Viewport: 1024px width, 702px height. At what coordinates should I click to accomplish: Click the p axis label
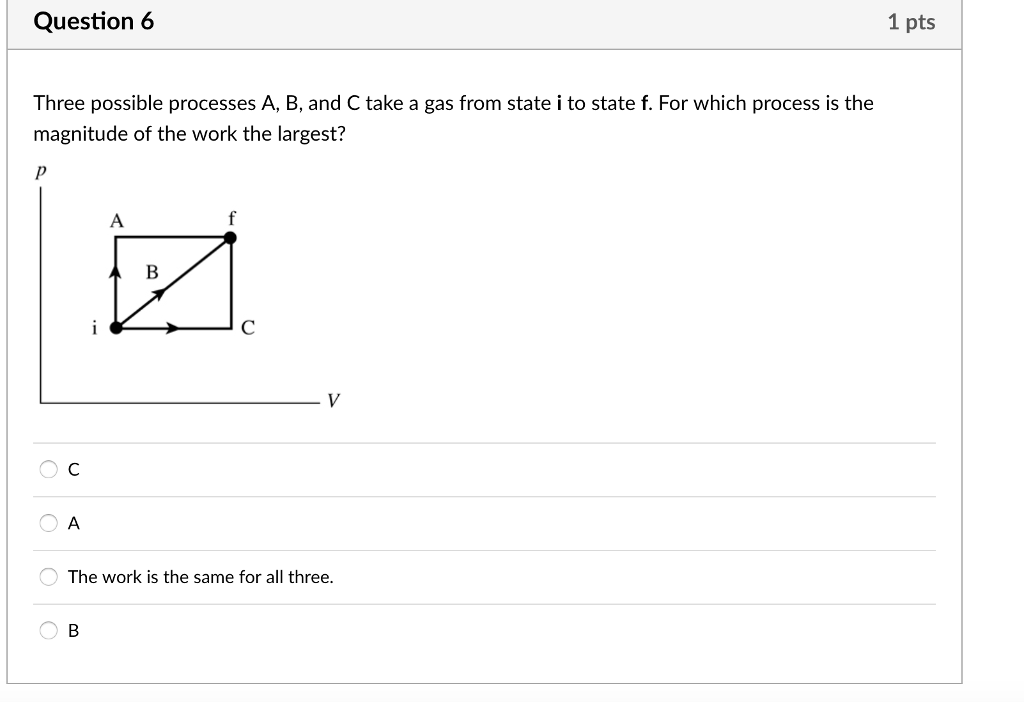click(x=39, y=172)
